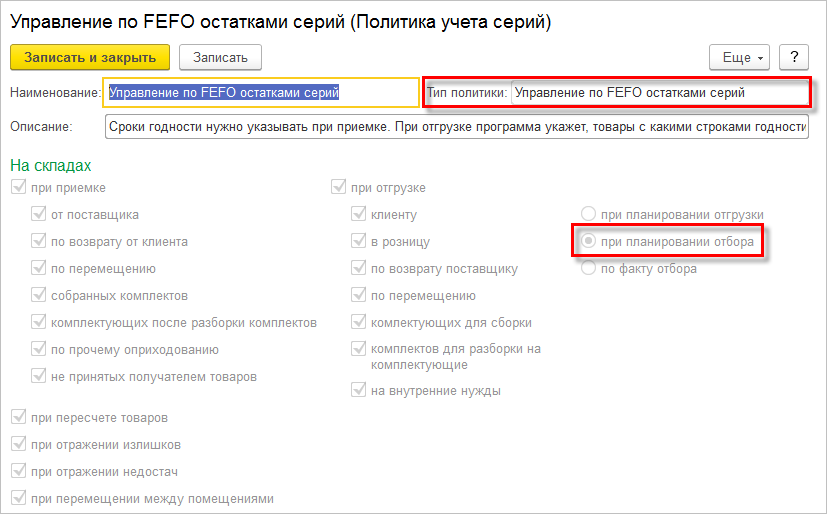Select по факту отбора radio button
Image resolution: width=827 pixels, height=514 pixels.
[x=589, y=268]
